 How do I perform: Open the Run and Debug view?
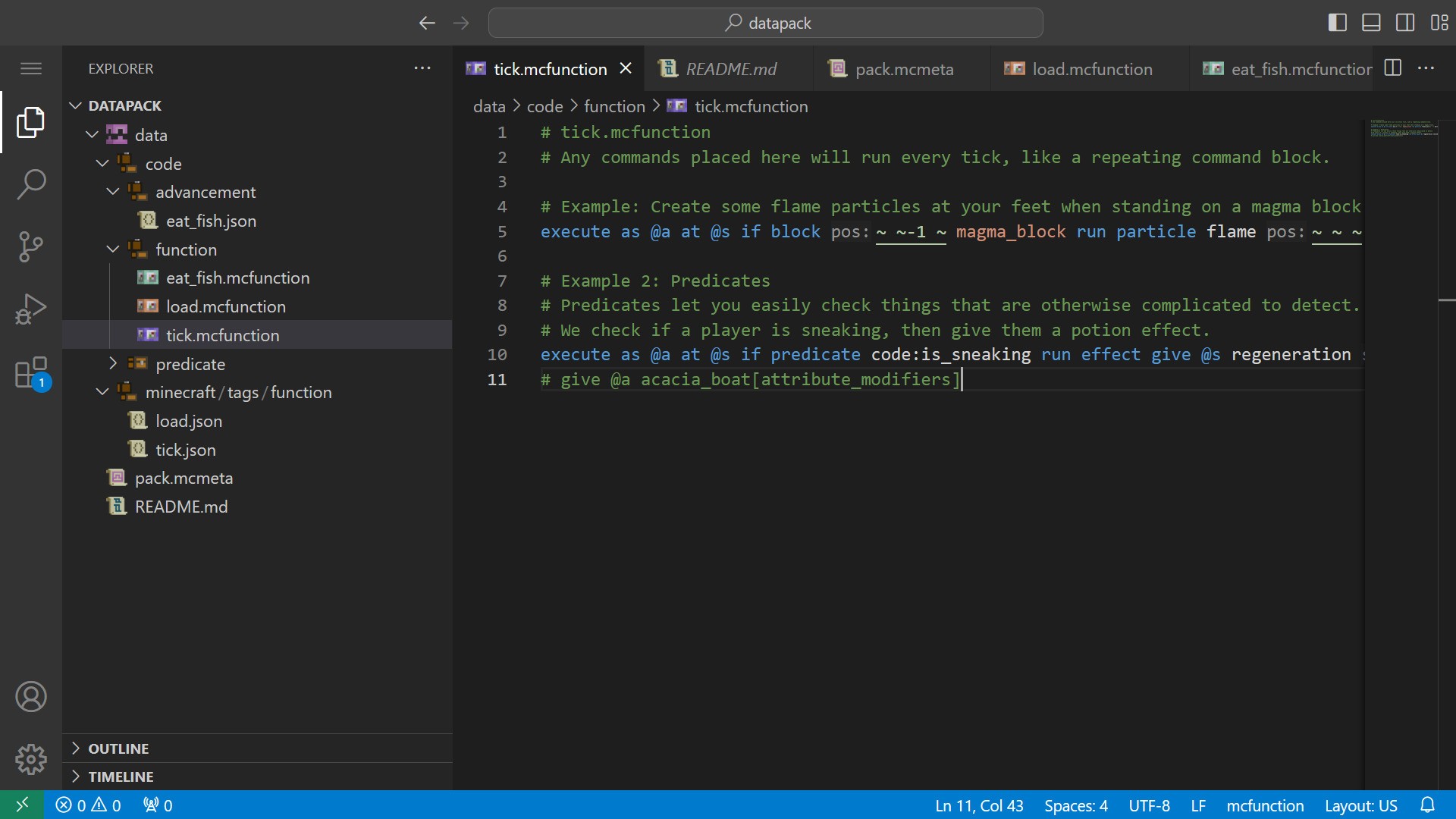coord(31,309)
